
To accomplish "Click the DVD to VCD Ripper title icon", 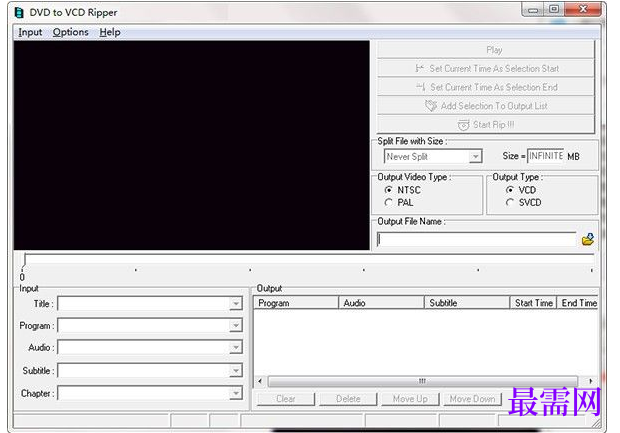I will [x=19, y=13].
